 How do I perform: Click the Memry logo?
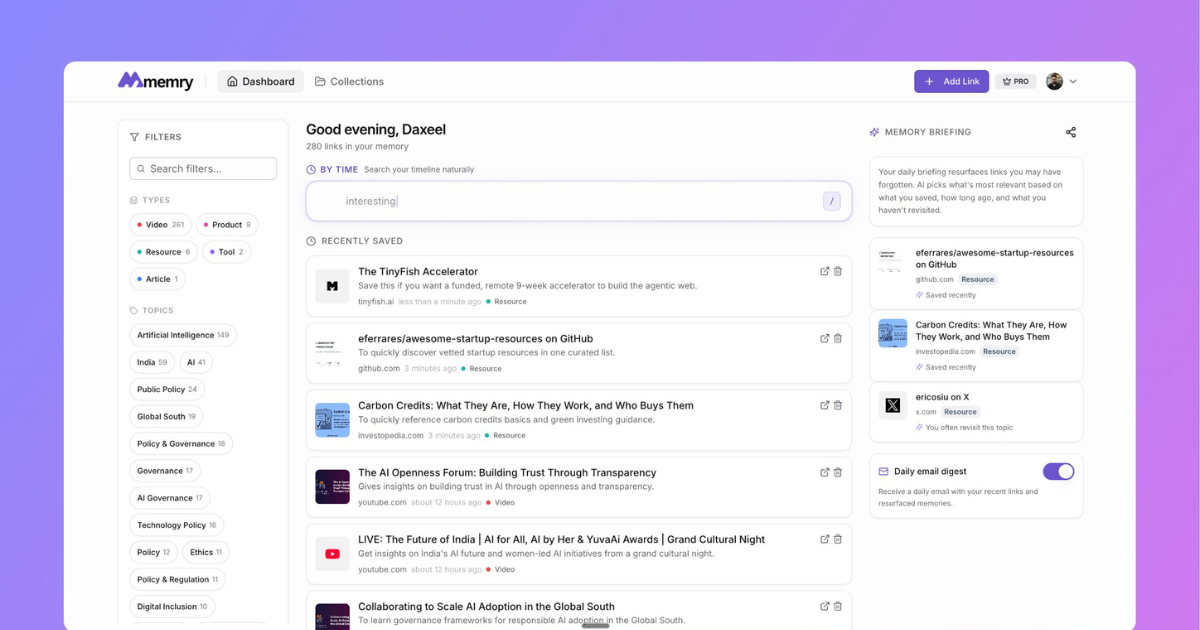tap(155, 81)
